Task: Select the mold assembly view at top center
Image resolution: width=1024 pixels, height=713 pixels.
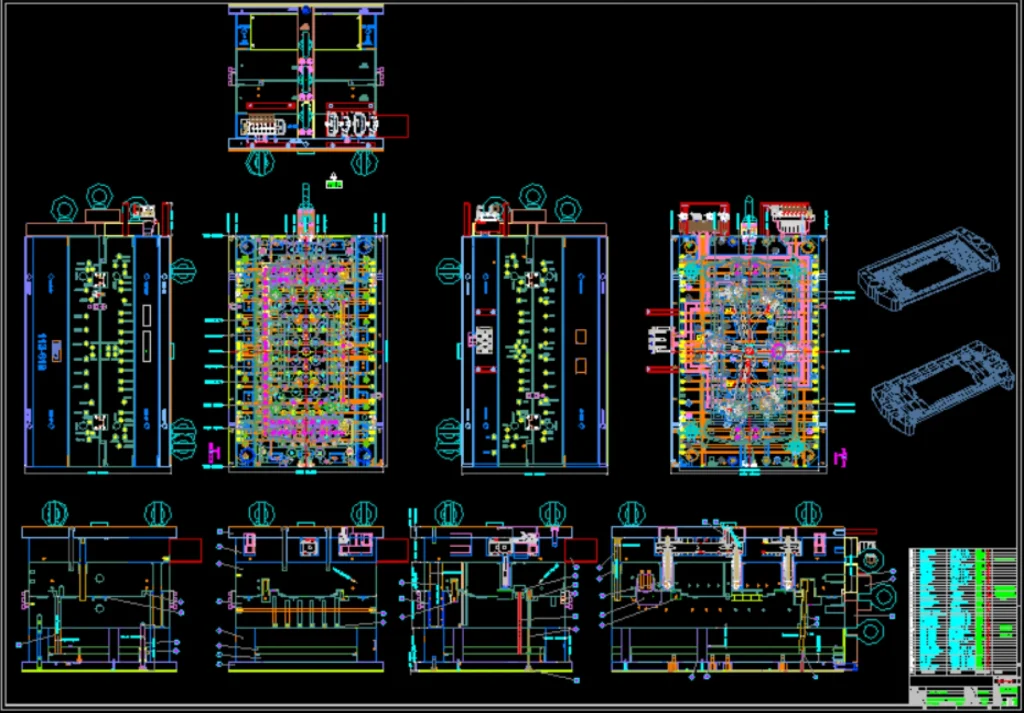Action: 306,80
